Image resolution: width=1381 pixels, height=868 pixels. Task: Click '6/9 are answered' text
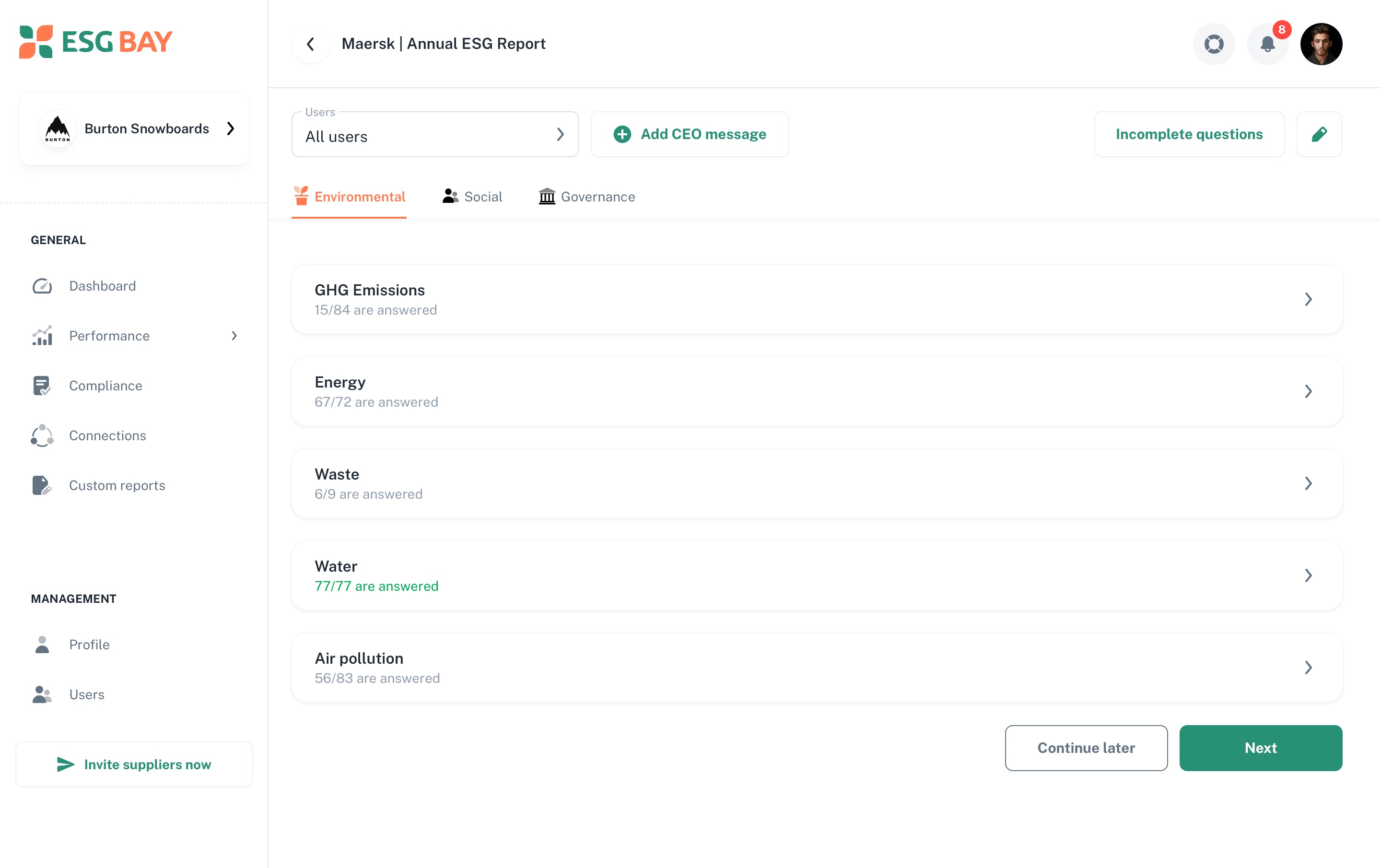click(368, 494)
